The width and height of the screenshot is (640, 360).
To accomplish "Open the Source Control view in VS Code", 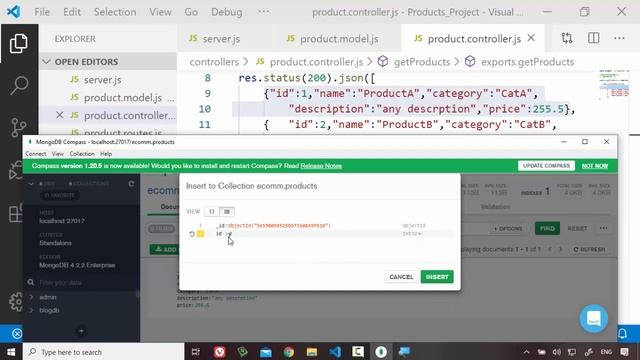I will point(19,127).
